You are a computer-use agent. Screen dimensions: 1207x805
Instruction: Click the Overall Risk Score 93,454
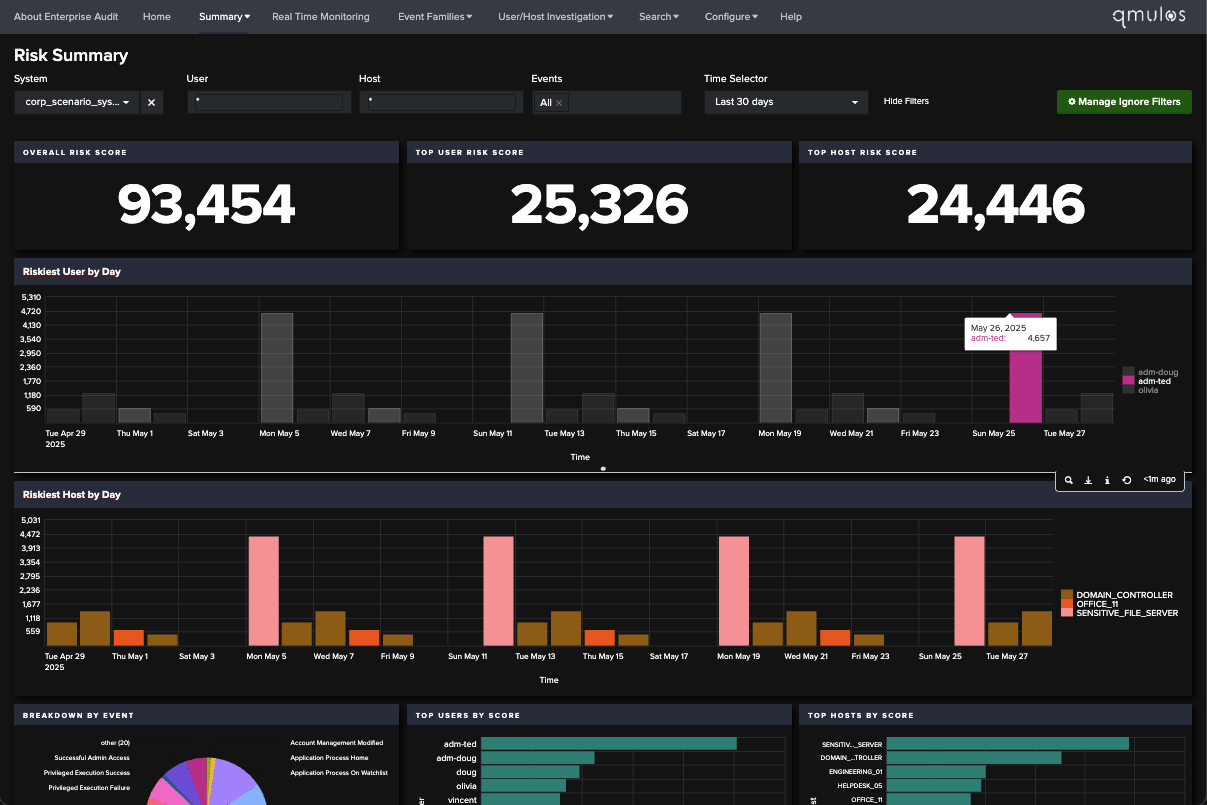206,204
